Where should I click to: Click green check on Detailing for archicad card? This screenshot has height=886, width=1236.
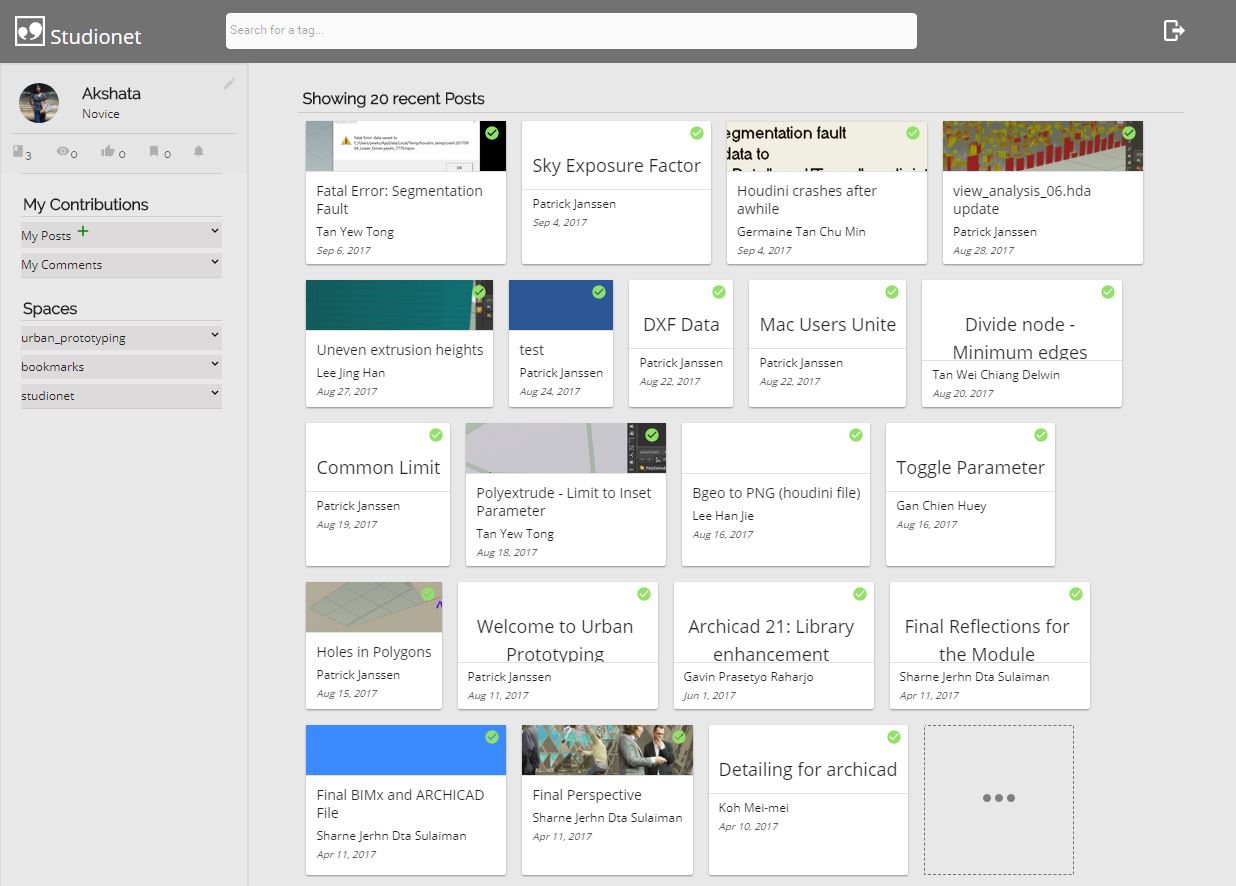pos(894,737)
